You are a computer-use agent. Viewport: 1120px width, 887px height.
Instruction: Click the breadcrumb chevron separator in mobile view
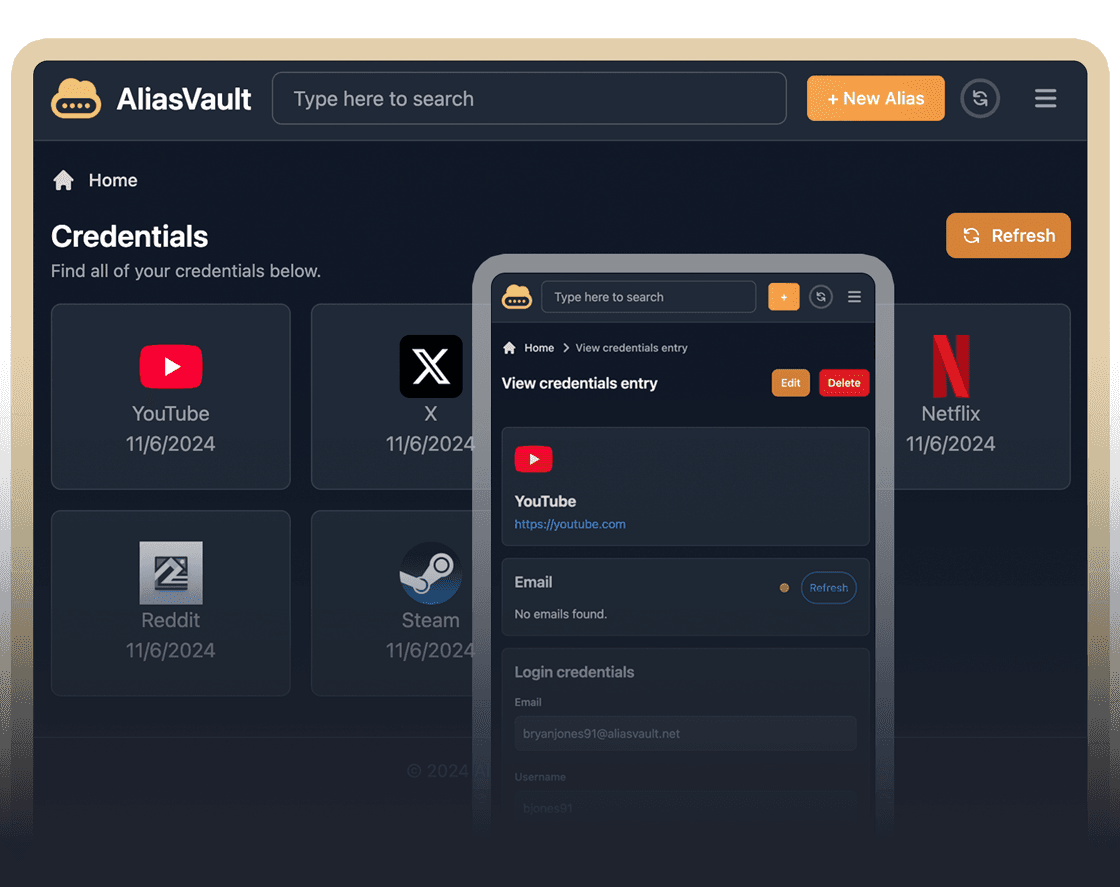565,348
